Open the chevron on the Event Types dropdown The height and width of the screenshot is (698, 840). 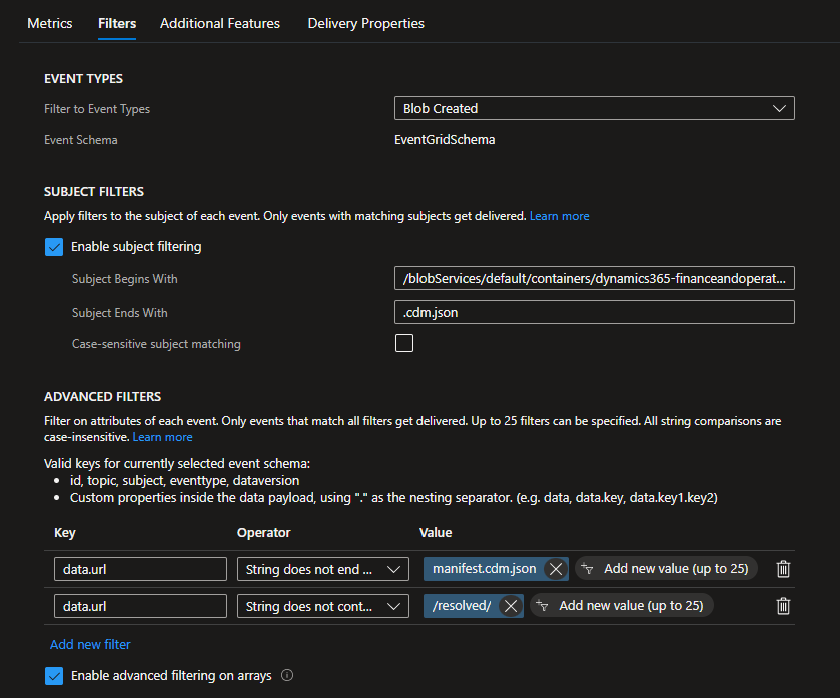[x=781, y=108]
